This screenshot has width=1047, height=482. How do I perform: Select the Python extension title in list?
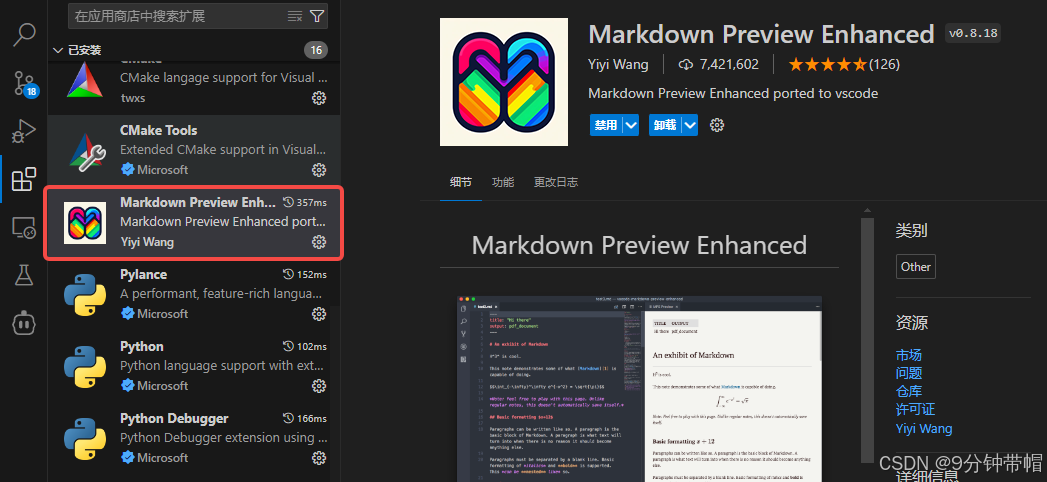click(142, 346)
